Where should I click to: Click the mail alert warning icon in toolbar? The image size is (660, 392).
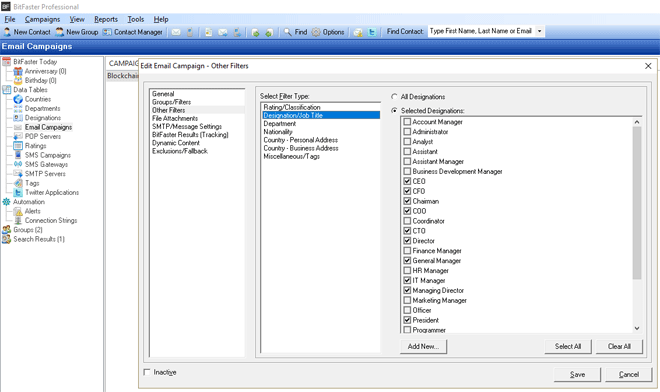[358, 32]
